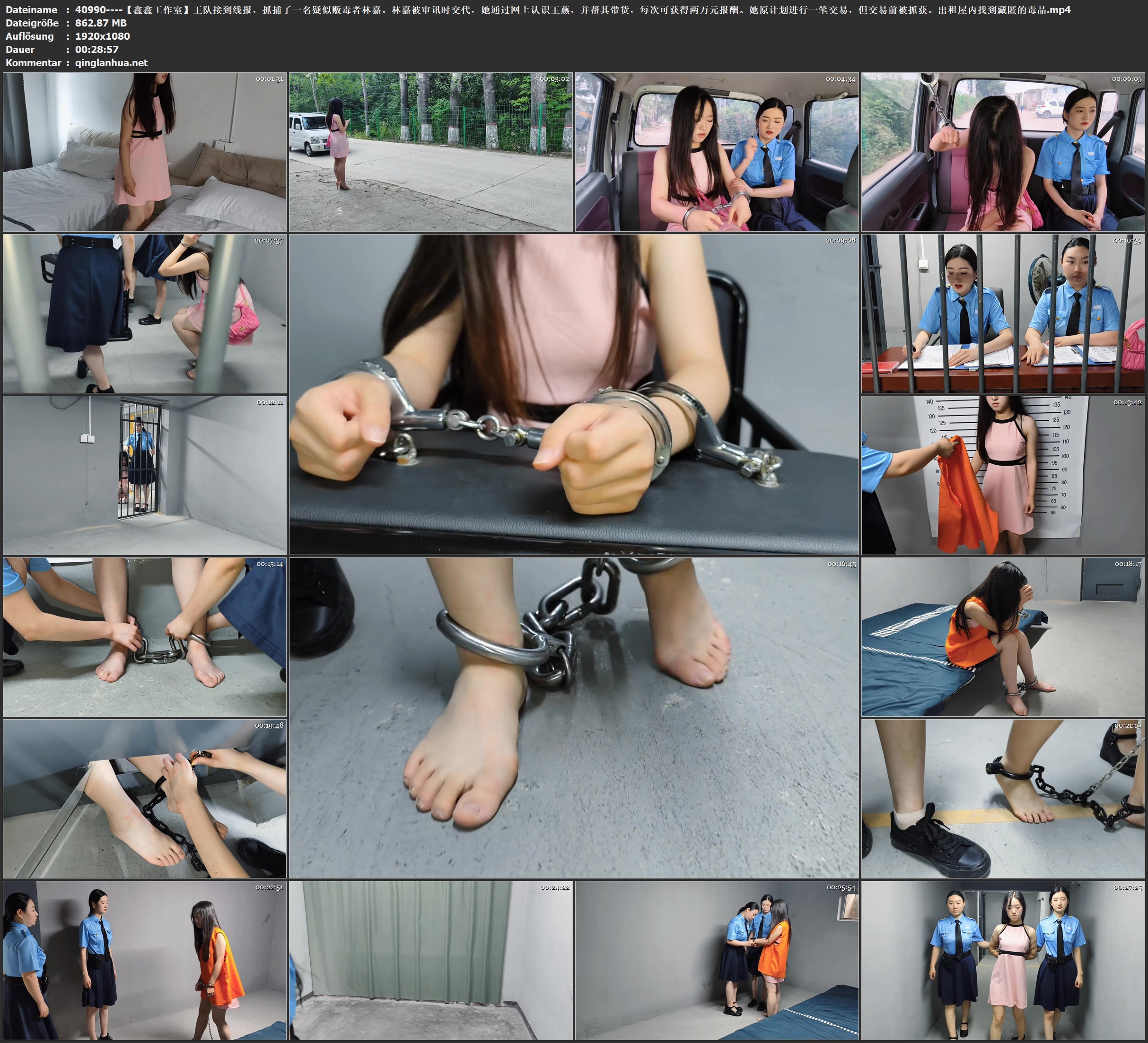The image size is (1148, 1043).
Task: Open the thumbnail stamped 00:27:25
Action: coord(1003,960)
